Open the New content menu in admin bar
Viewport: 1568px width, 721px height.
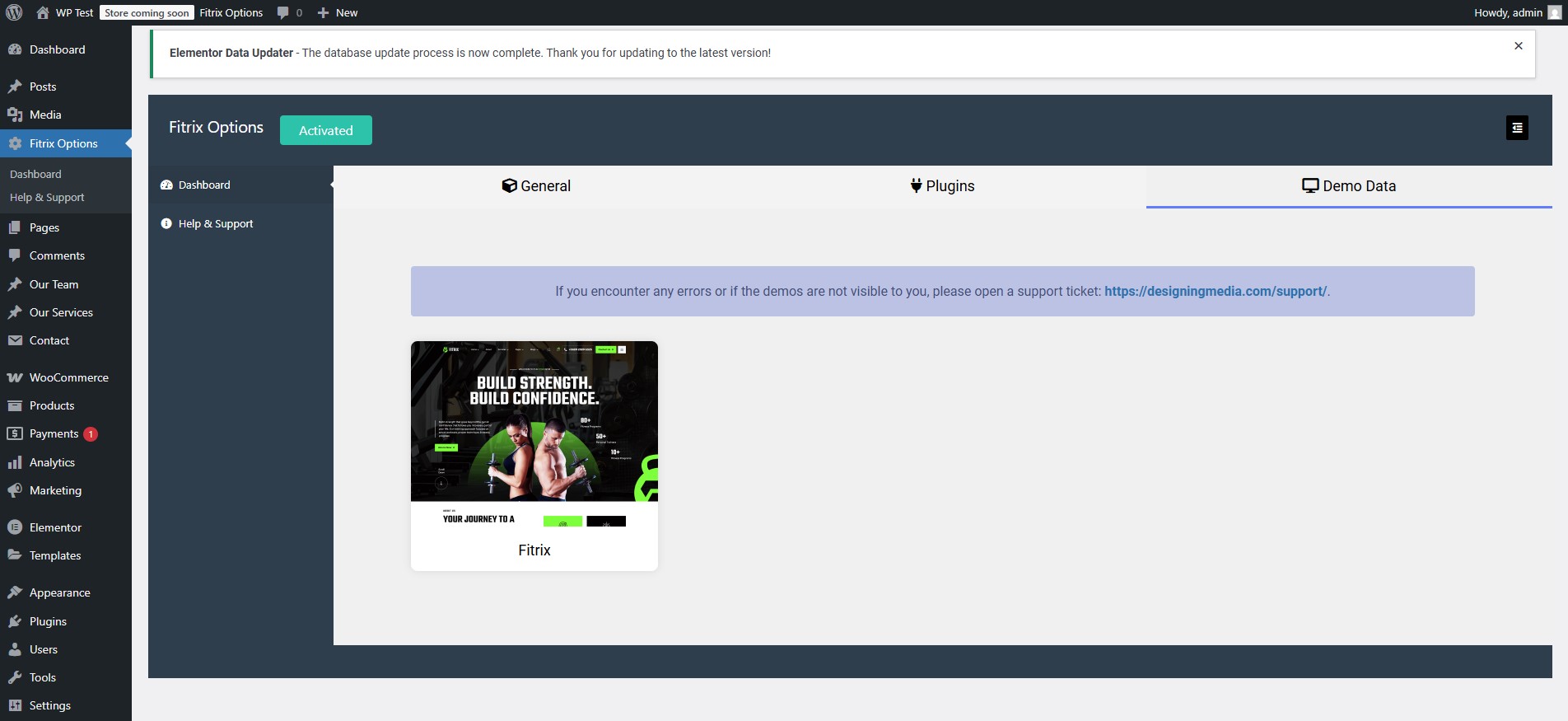pos(338,12)
